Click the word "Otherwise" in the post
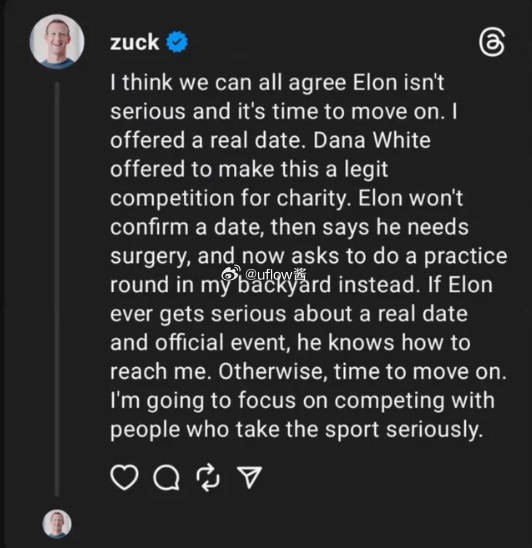This screenshot has height=548, width=532. point(273,371)
